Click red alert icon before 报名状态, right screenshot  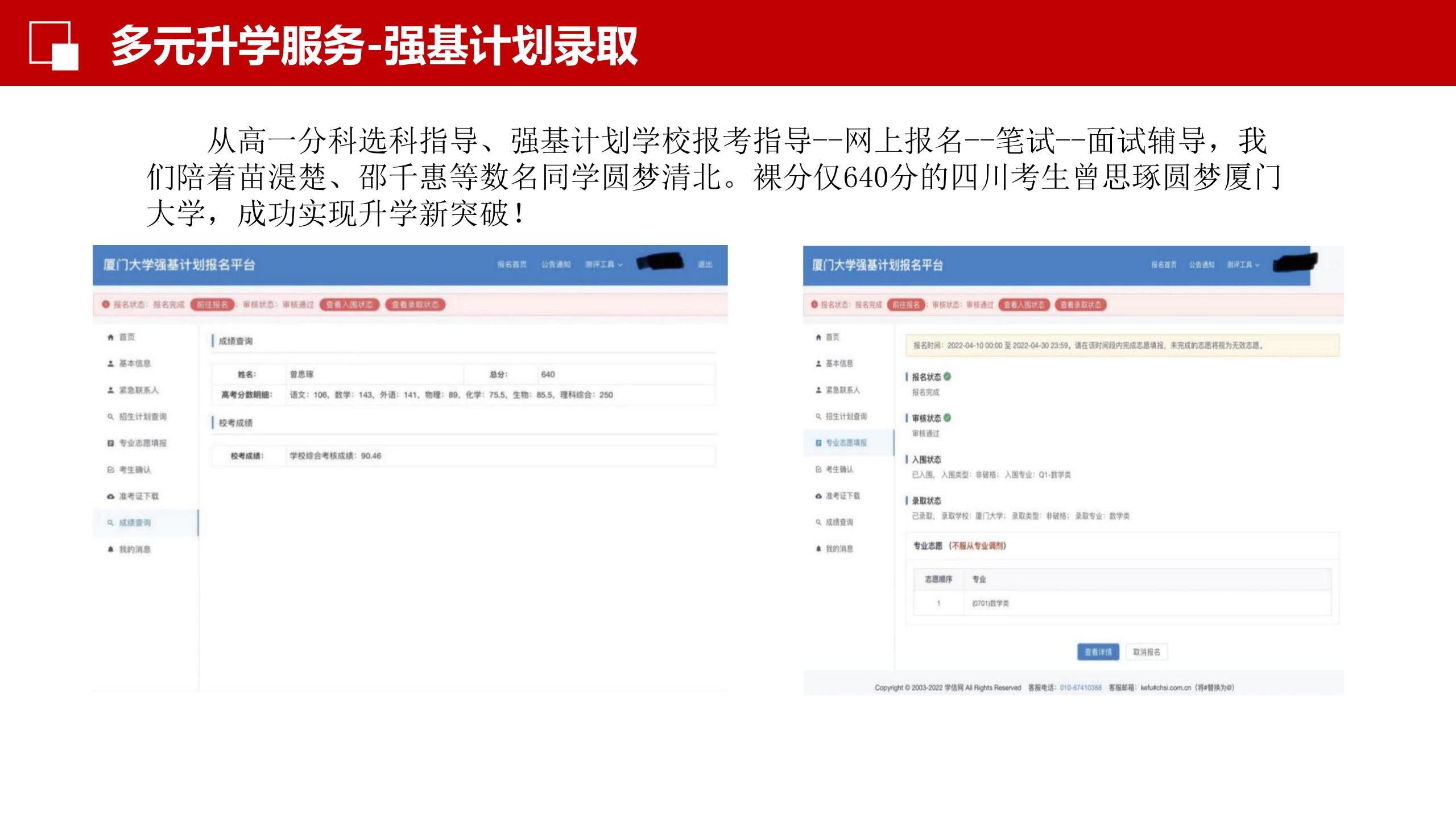[x=814, y=304]
